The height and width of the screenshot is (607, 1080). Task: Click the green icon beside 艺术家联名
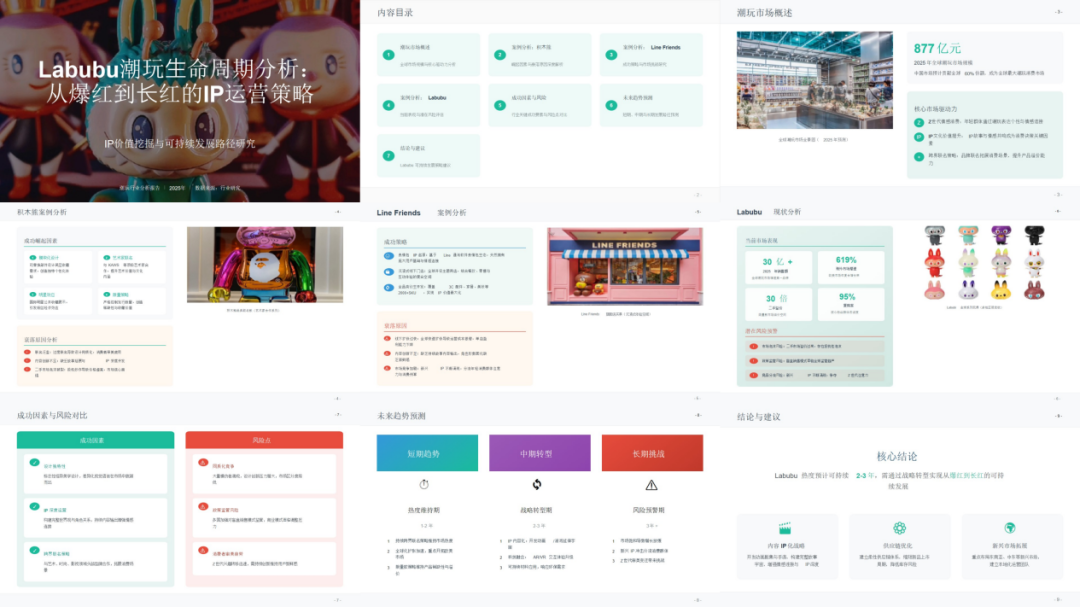pyautogui.click(x=107, y=258)
